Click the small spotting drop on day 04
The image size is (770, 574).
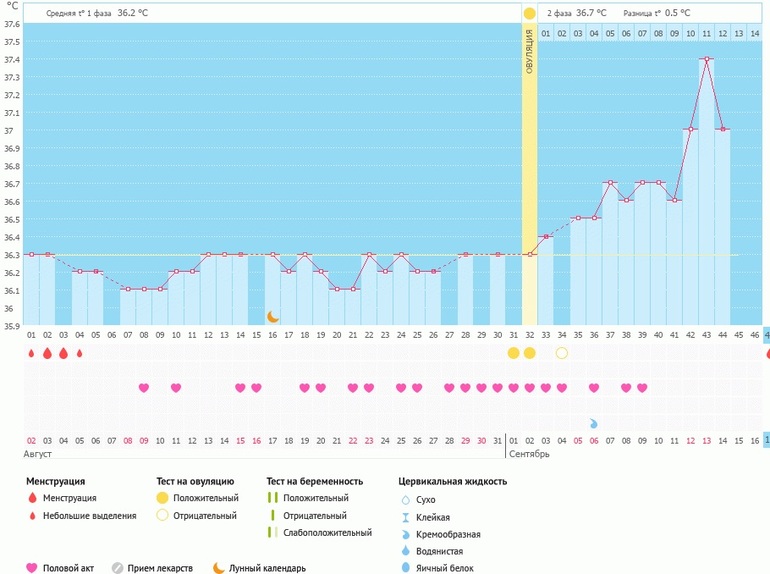80,353
